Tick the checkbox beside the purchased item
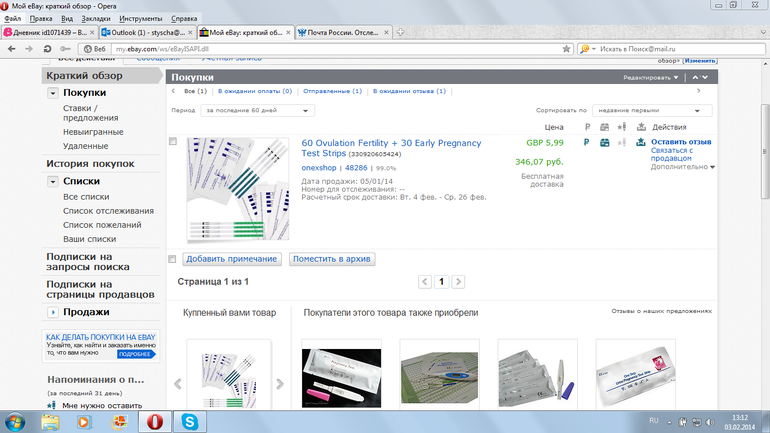 173,142
